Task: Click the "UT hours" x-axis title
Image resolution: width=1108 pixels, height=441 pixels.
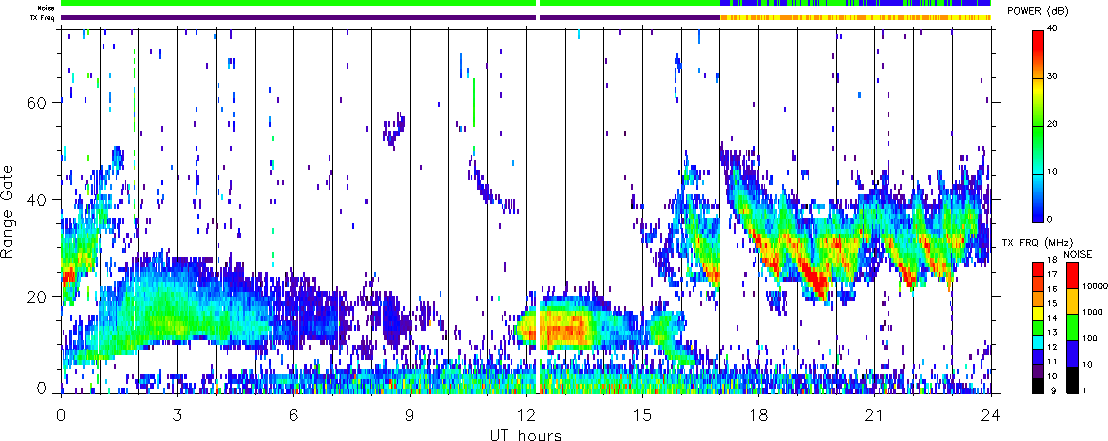Action: click(526, 434)
